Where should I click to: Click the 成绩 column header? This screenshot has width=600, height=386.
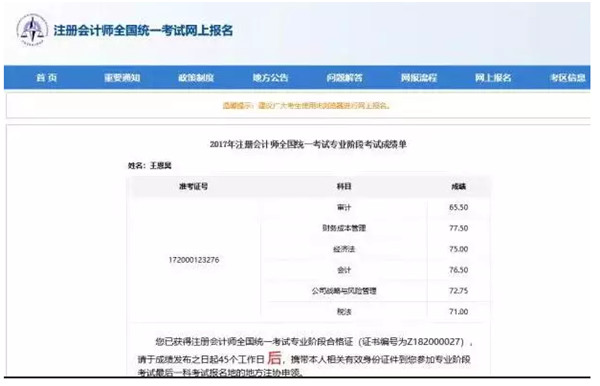coord(458,187)
